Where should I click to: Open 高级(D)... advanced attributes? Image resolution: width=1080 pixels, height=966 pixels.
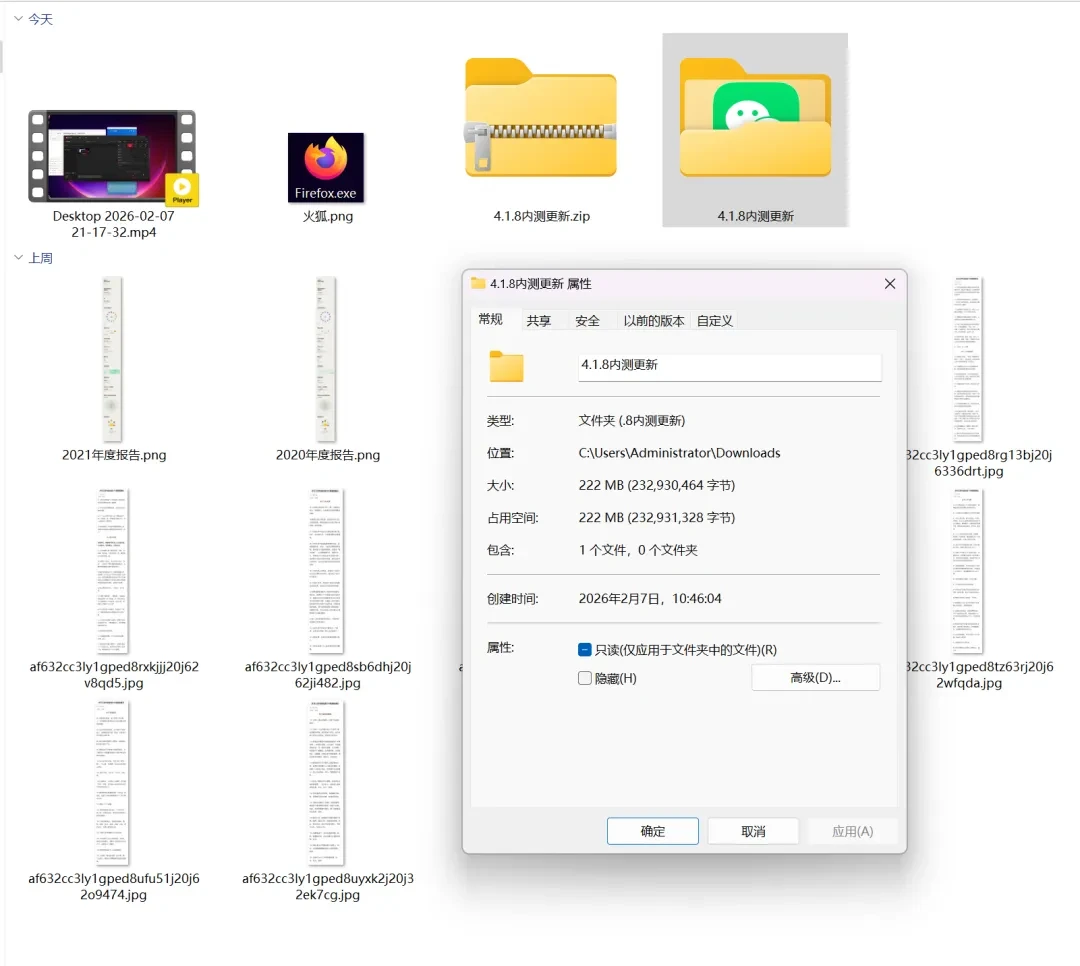coord(816,677)
